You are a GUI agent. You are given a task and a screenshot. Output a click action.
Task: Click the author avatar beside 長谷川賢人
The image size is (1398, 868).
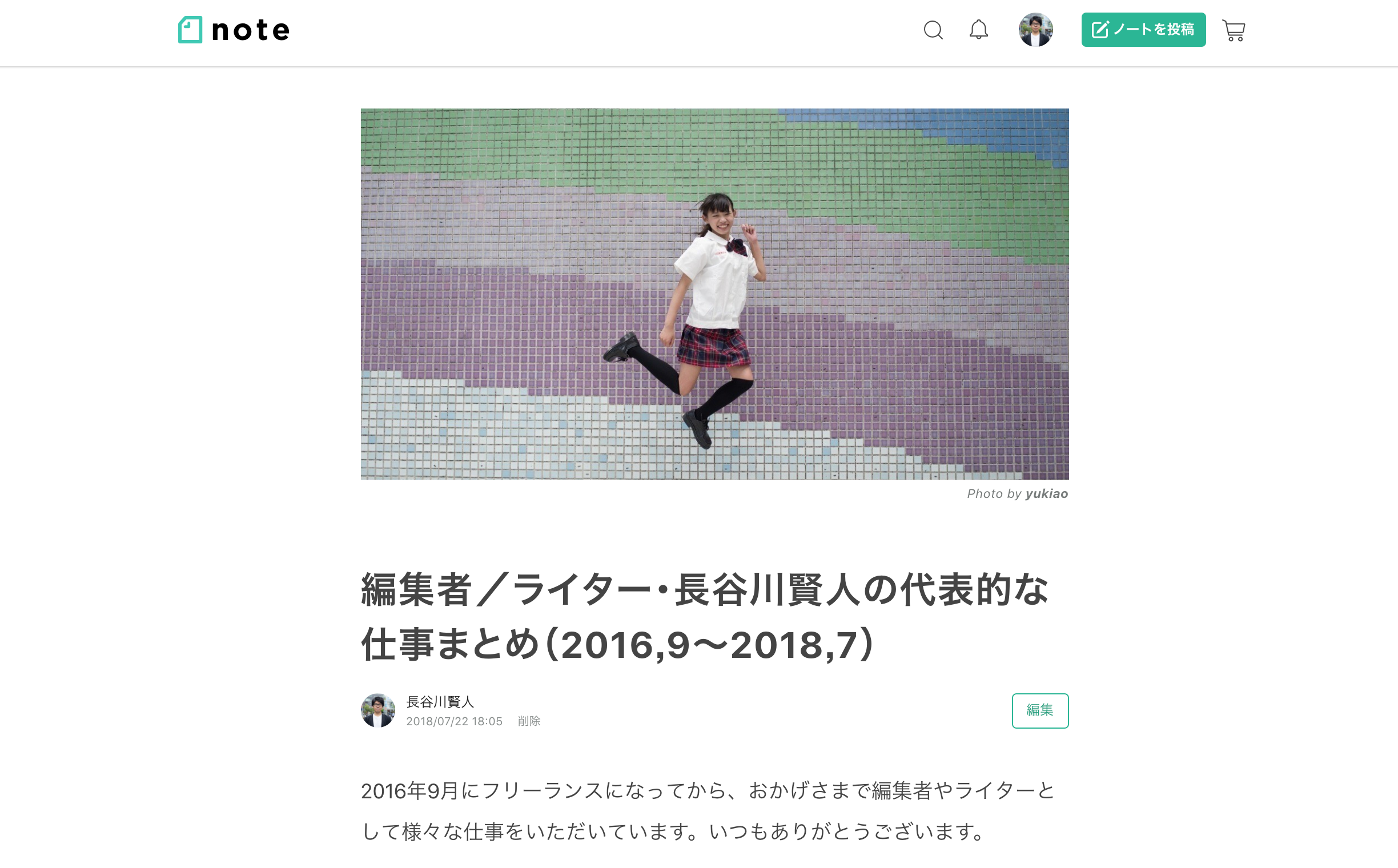tap(378, 710)
